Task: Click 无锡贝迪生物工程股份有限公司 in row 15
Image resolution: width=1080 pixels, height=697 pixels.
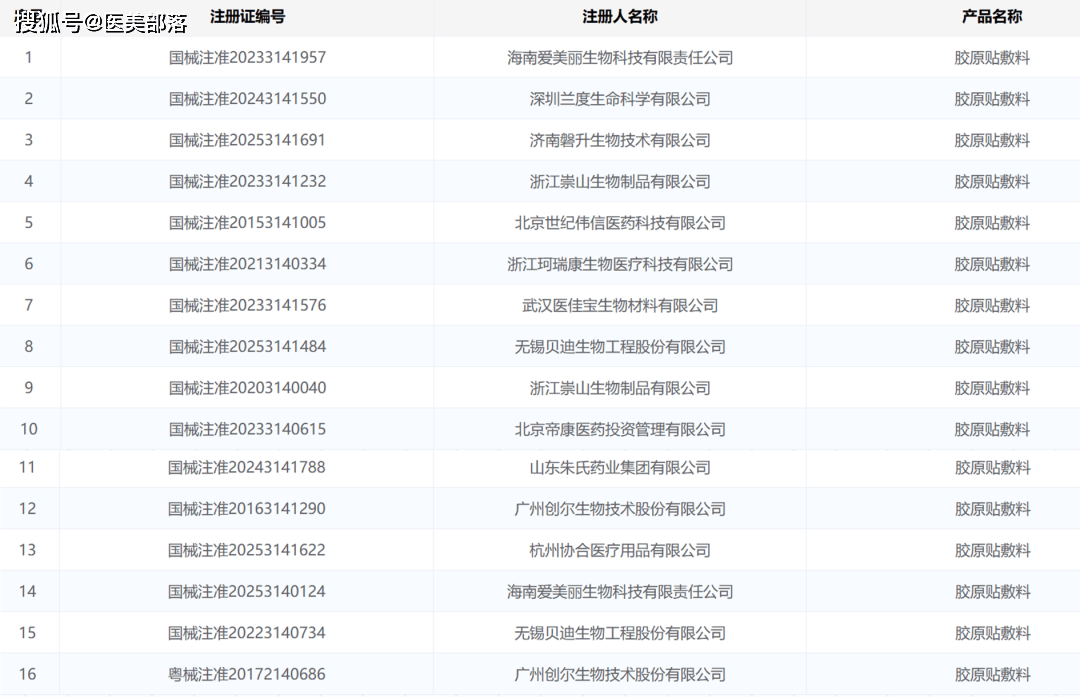Action: (620, 634)
